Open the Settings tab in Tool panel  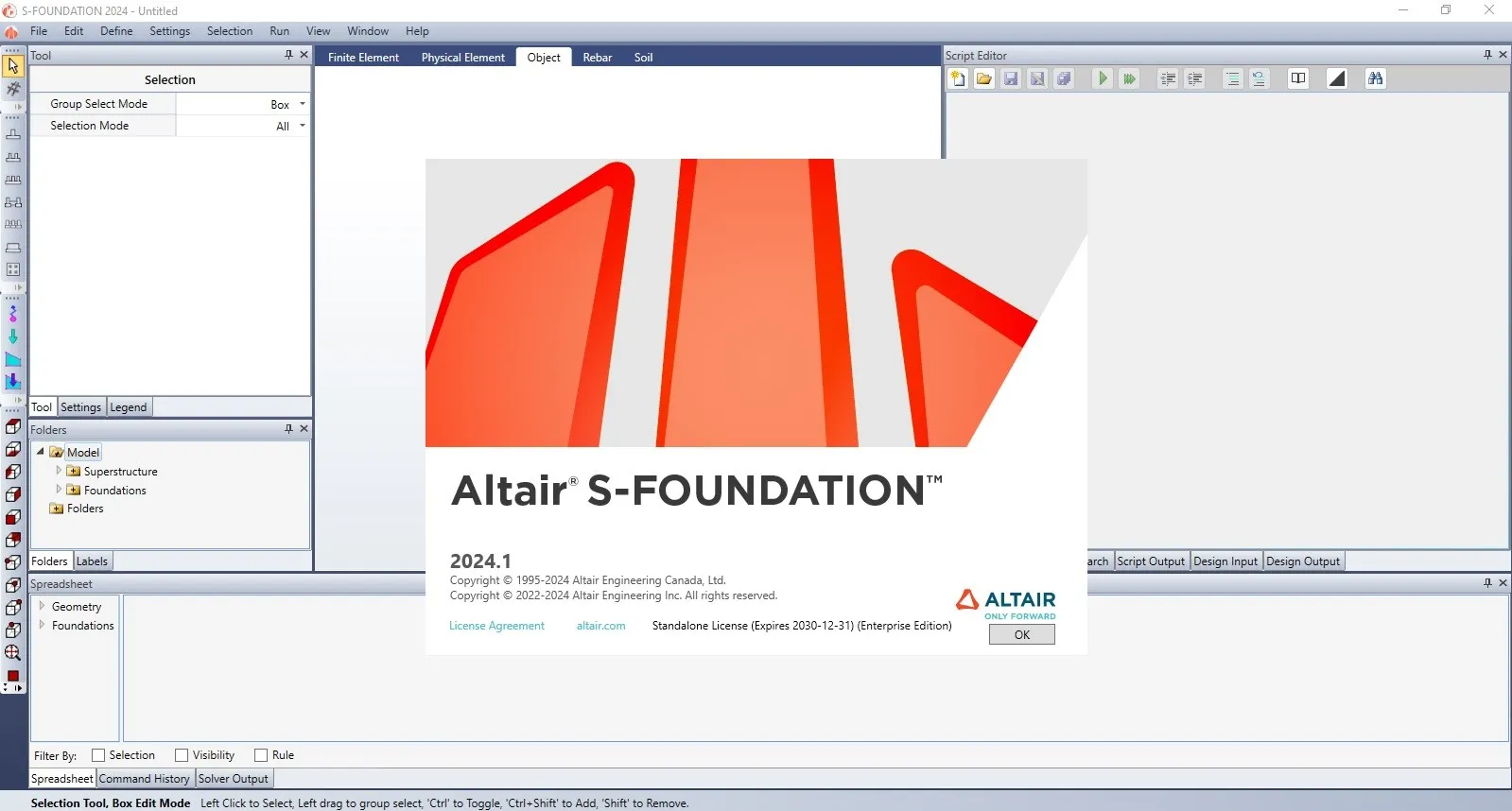80,407
